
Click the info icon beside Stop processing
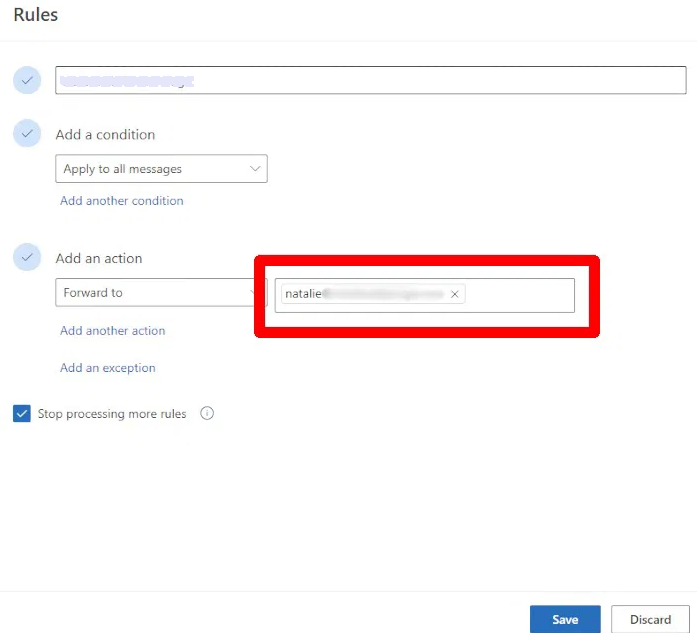tap(207, 413)
